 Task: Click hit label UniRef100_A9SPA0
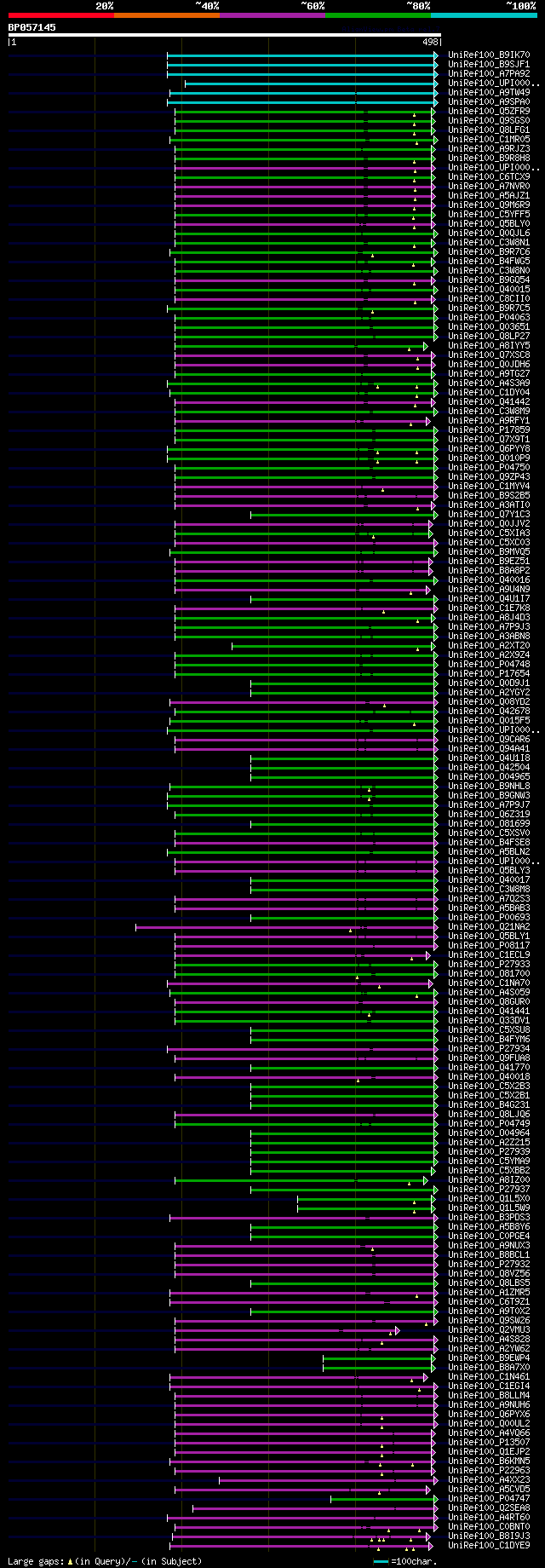coord(489,102)
